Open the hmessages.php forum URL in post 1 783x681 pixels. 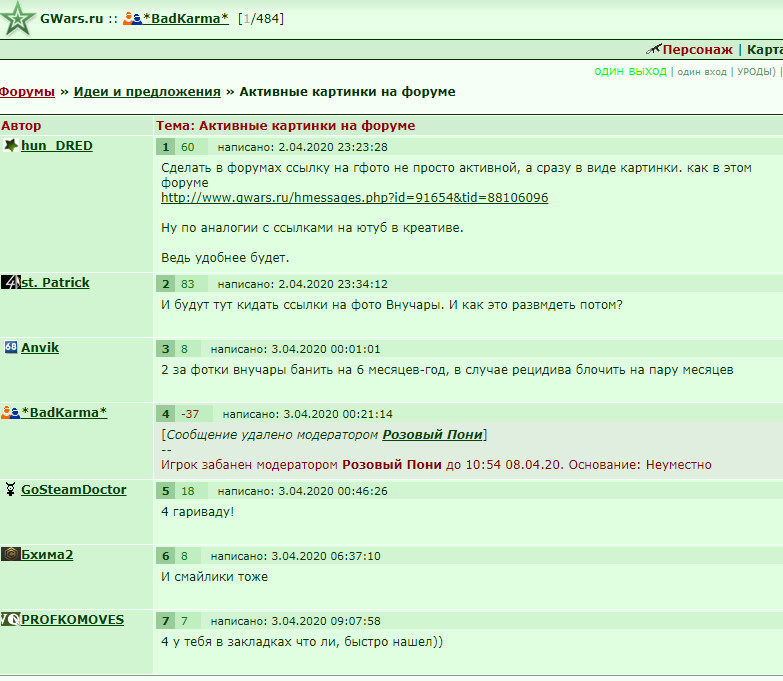point(355,198)
